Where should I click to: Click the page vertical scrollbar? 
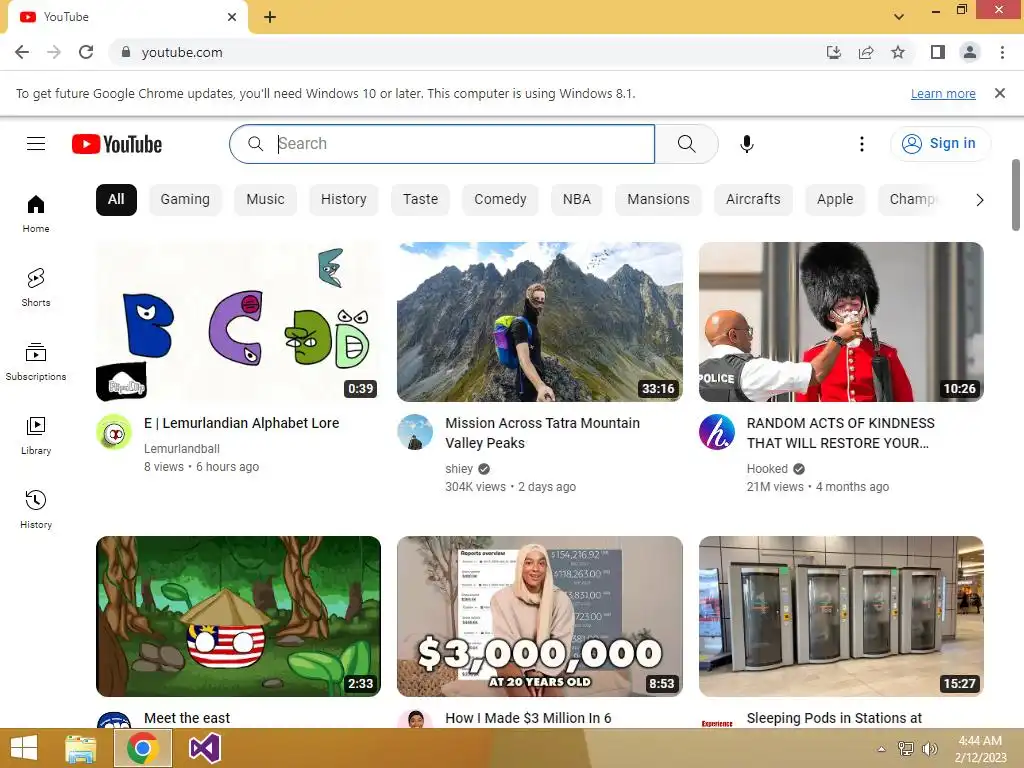(1016, 195)
